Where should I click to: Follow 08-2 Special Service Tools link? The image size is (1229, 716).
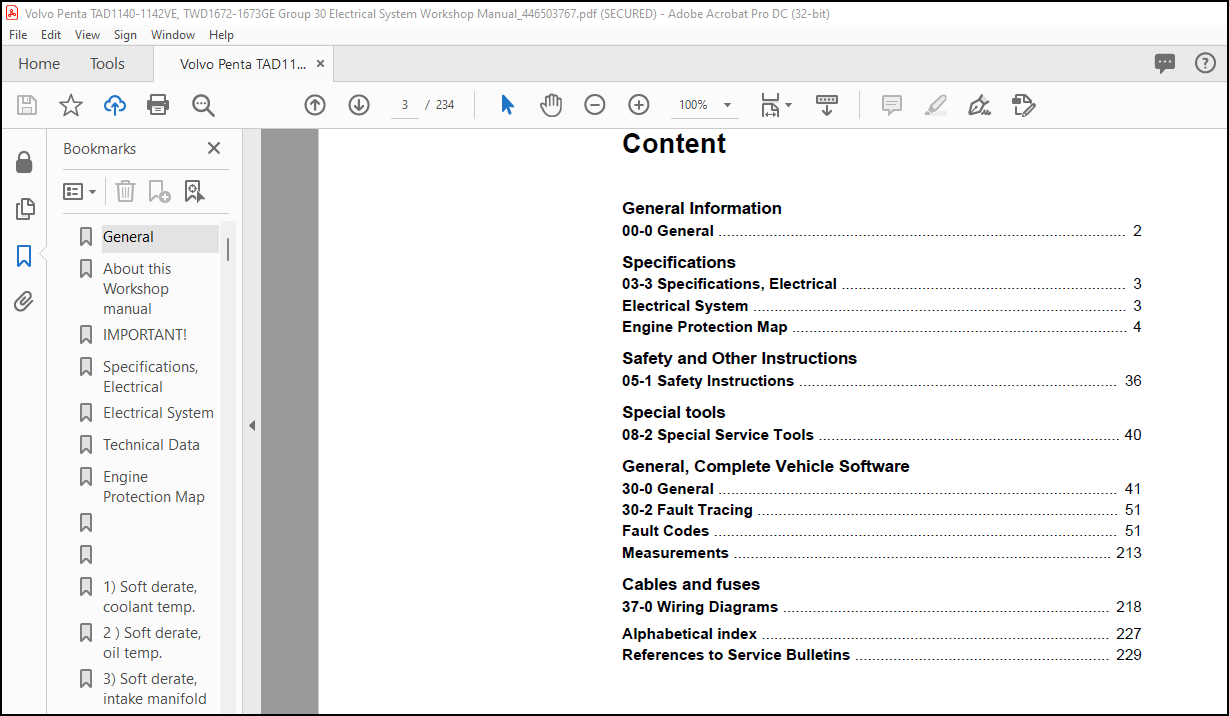pos(881,435)
